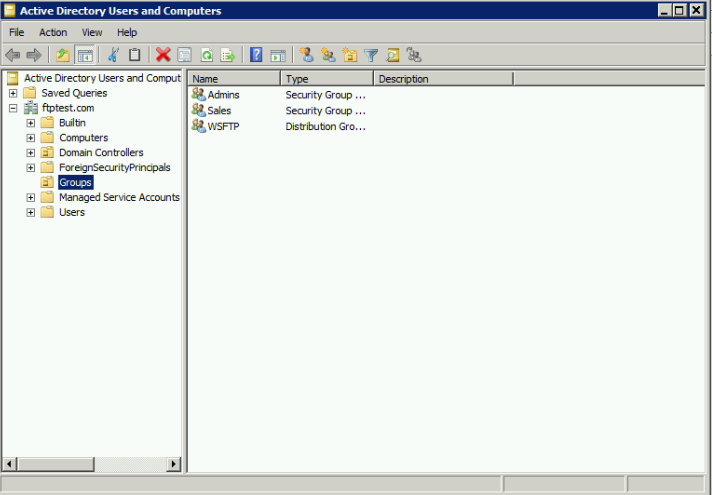Expand the Saved Queries node
The height and width of the screenshot is (495, 712).
(13, 94)
